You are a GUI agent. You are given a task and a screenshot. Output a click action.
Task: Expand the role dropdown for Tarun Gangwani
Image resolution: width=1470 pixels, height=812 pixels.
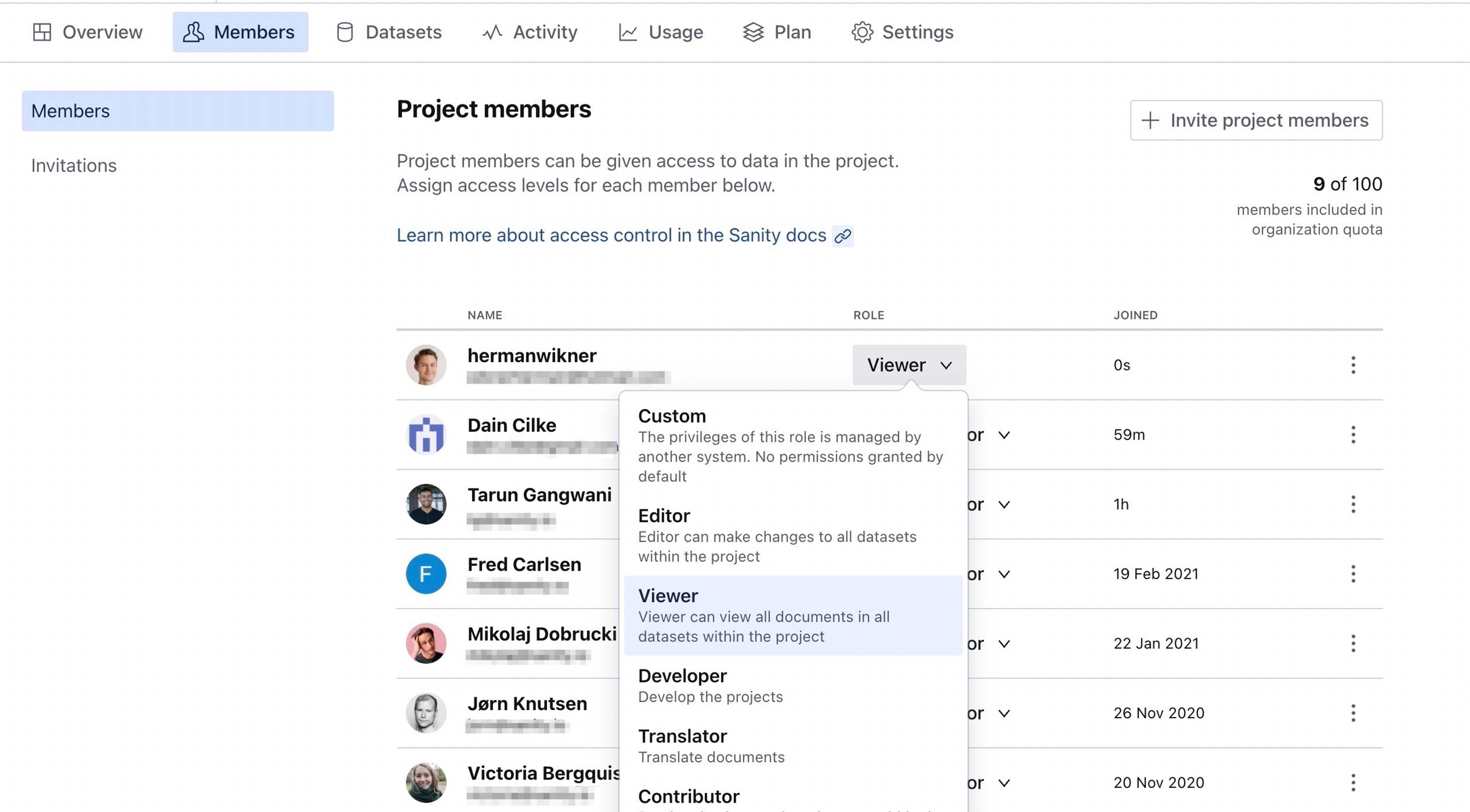tap(1004, 505)
